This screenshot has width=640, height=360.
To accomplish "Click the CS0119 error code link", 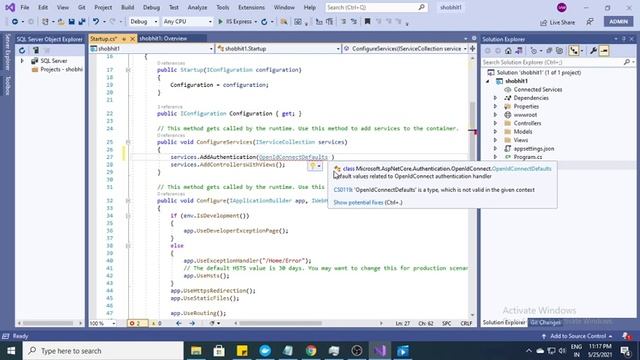I will (x=343, y=190).
